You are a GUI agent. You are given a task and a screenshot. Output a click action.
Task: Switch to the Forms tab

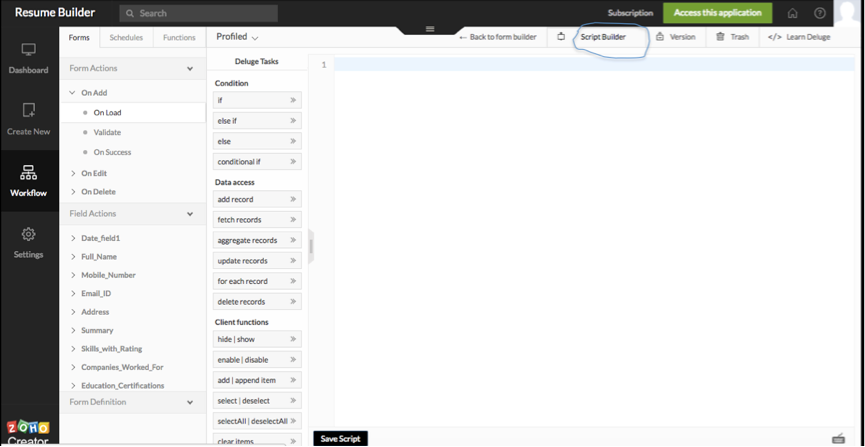point(79,38)
